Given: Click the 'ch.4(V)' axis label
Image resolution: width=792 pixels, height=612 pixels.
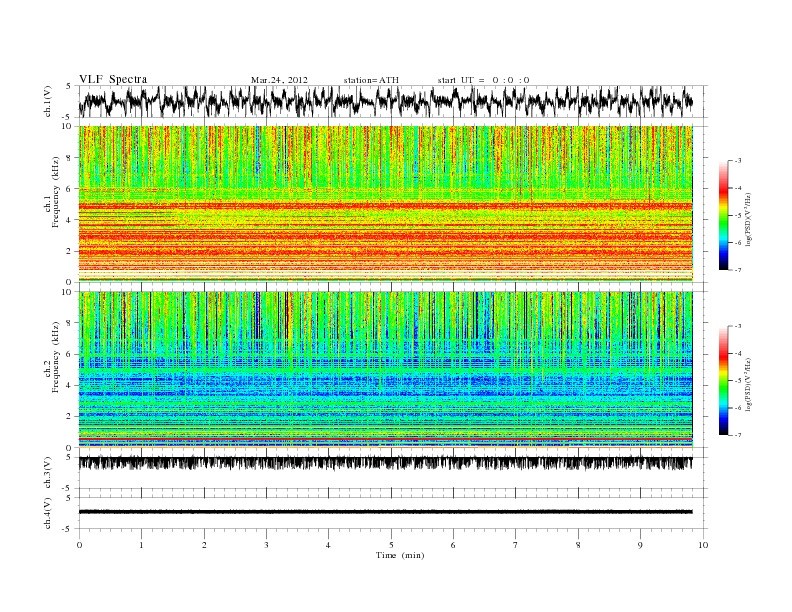Looking at the screenshot, I should (48, 513).
